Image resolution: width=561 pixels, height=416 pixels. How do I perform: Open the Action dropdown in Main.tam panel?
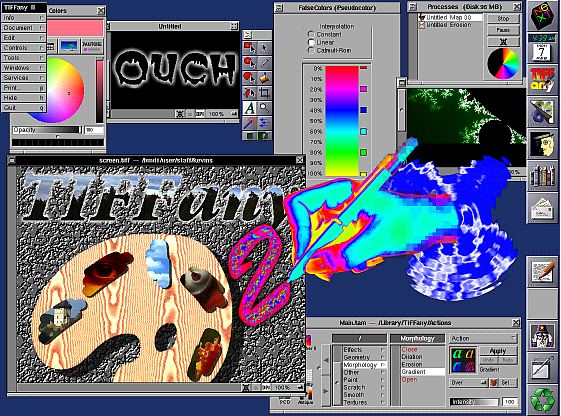point(483,338)
